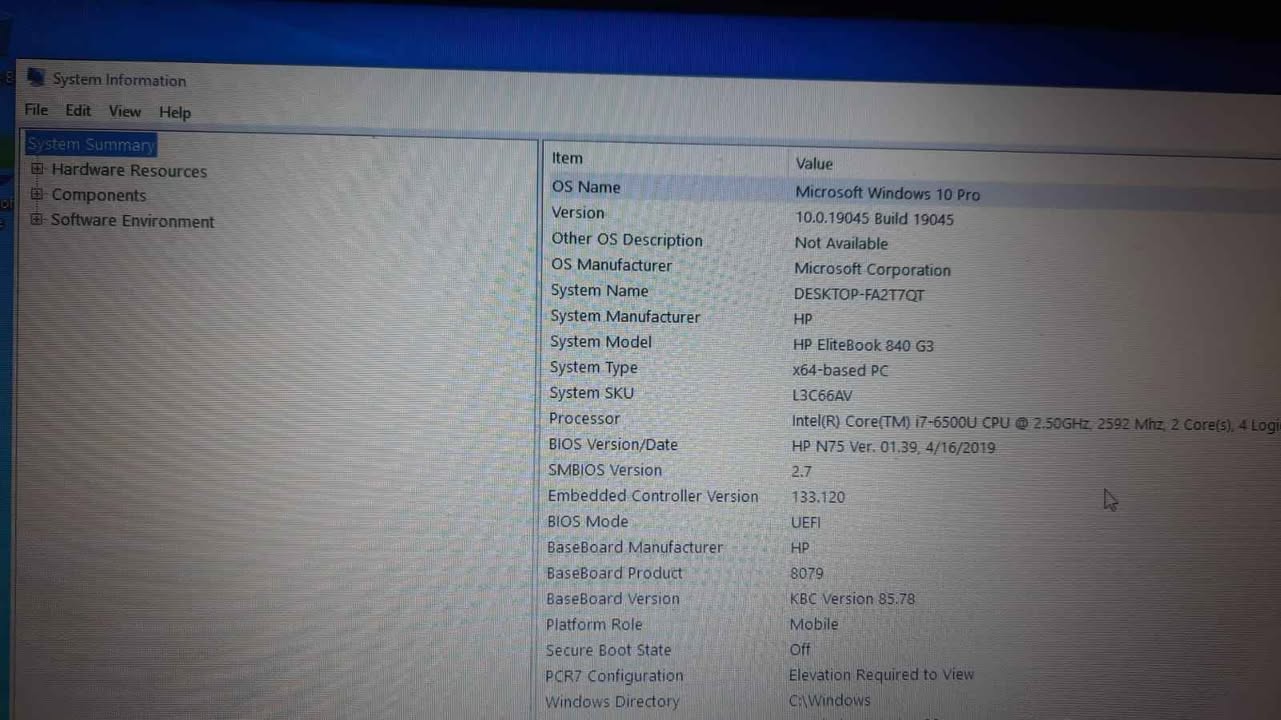Click the BIOS Version/Date label
Viewport: 1281px width, 720px height.
(613, 445)
